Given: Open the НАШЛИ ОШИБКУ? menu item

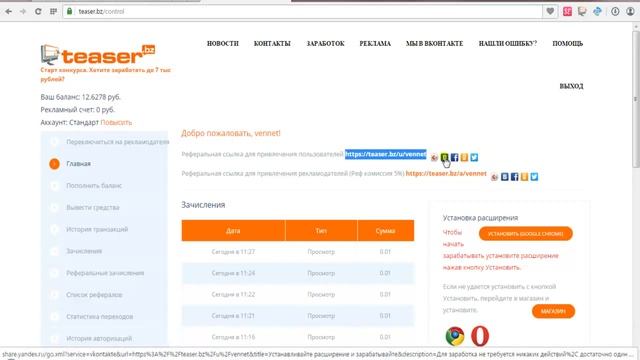Looking at the screenshot, I should click(x=508, y=43).
